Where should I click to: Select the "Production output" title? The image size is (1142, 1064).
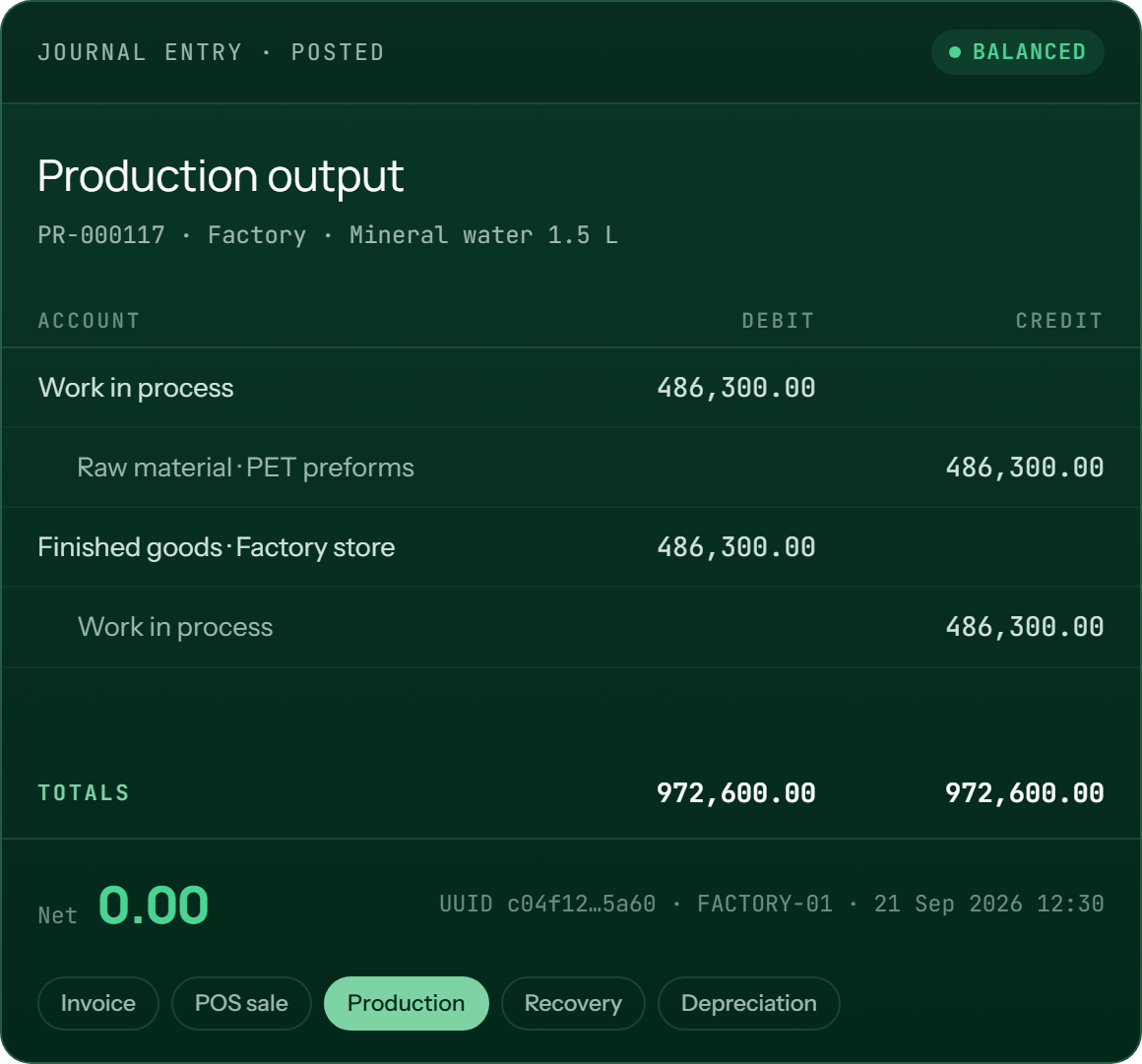point(221,176)
